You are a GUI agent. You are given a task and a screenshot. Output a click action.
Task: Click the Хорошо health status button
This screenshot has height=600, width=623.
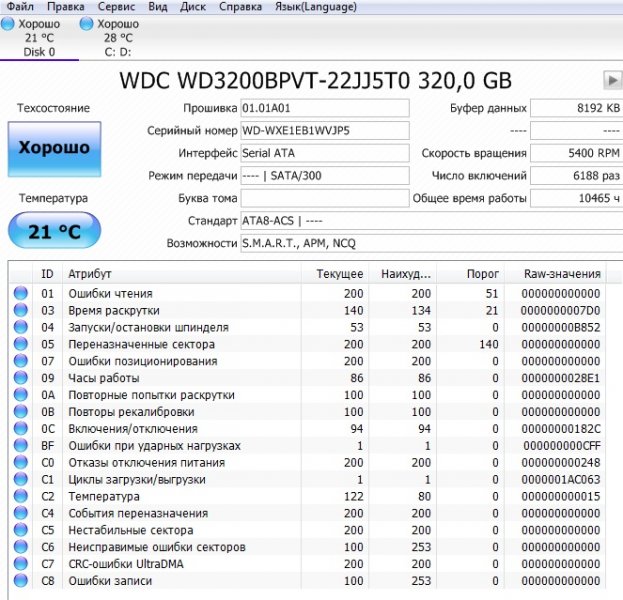[54, 148]
